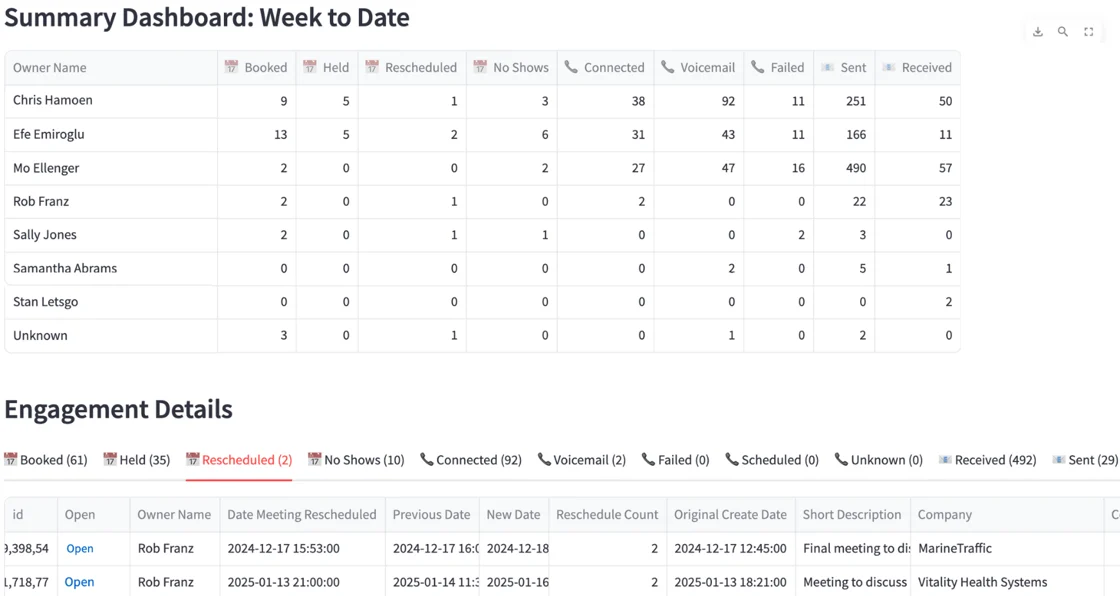Click the calendar icon in the Booked column header
This screenshot has height=596, width=1120.
point(230,67)
